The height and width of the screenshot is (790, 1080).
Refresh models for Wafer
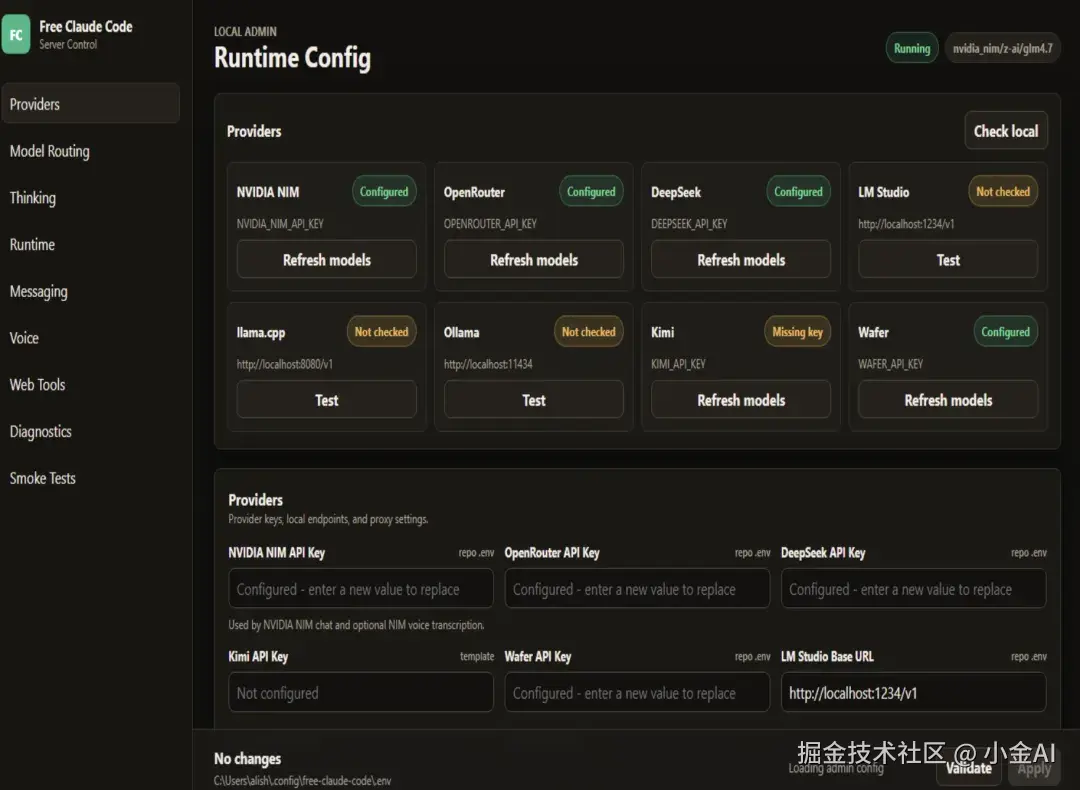coord(948,400)
